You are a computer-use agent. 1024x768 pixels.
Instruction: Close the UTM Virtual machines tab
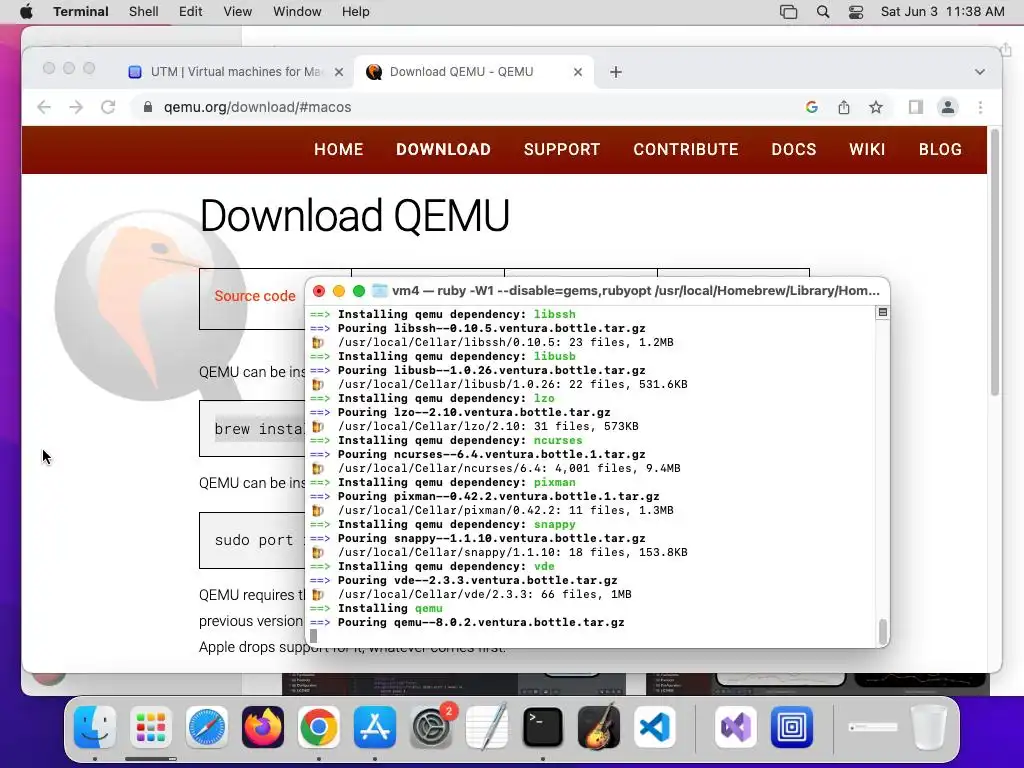tap(339, 72)
